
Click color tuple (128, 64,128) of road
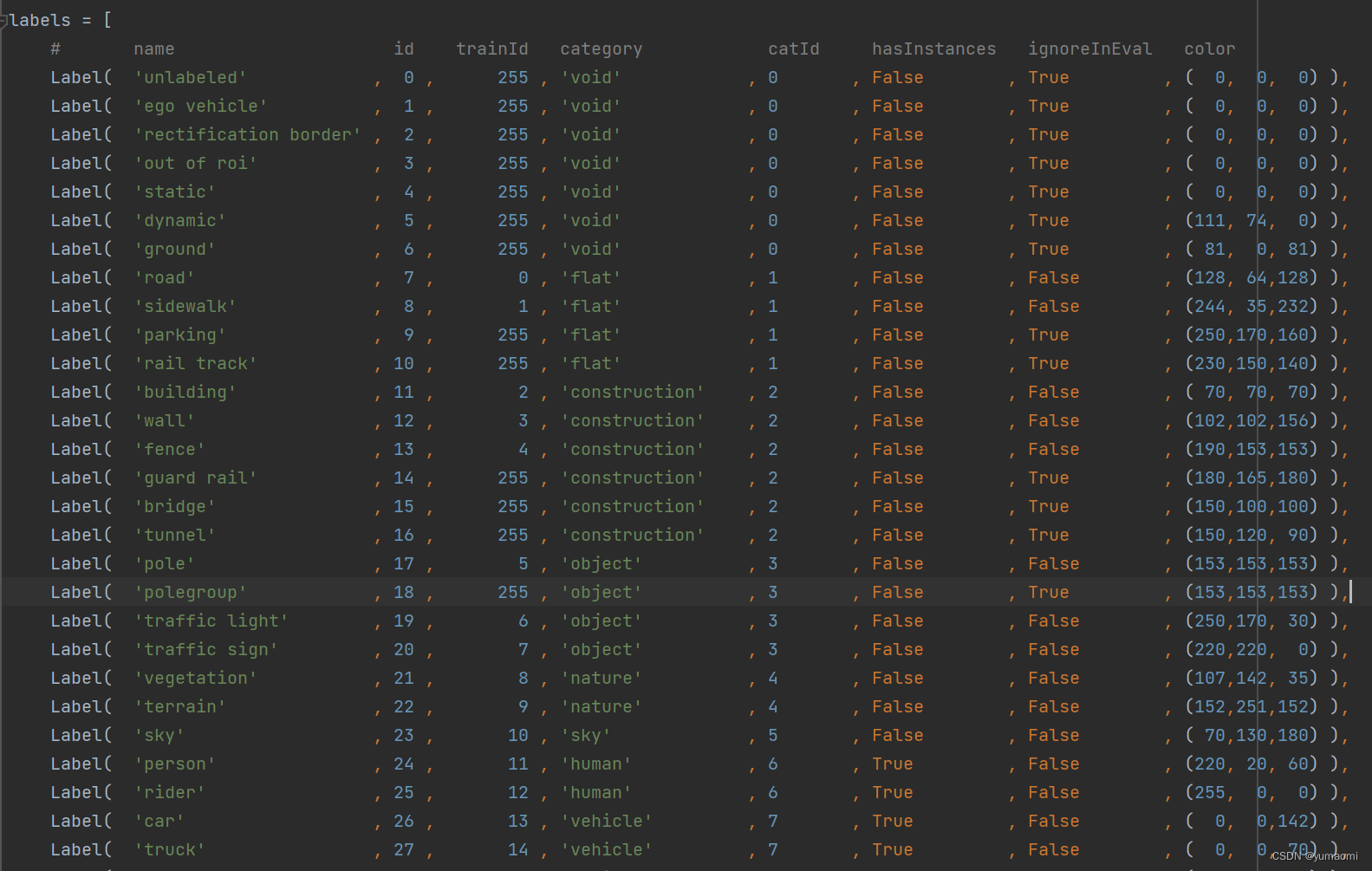pos(1252,278)
